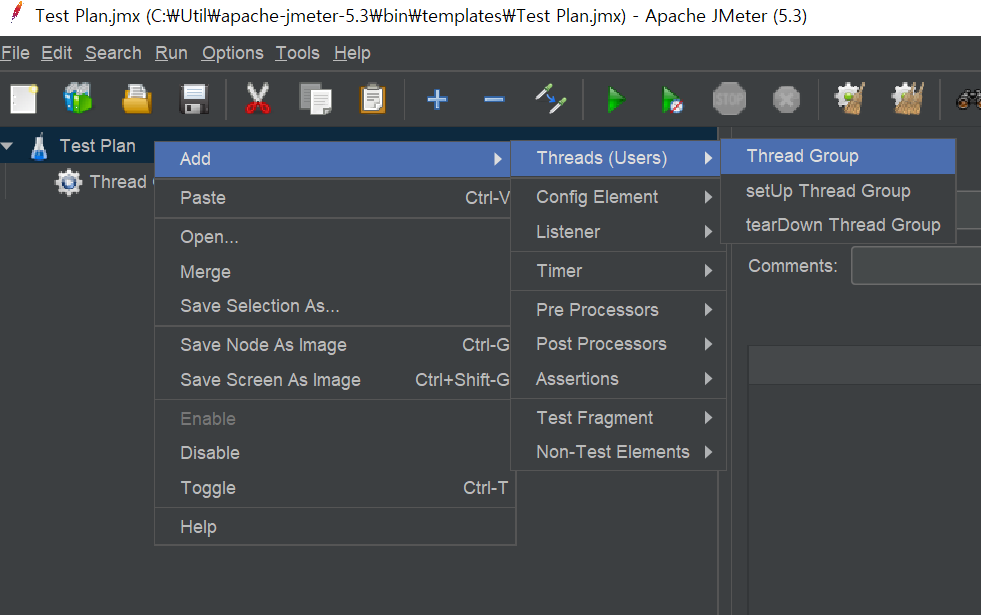The width and height of the screenshot is (981, 615).
Task: Collapse all nodes with the minus icon
Action: (x=494, y=99)
